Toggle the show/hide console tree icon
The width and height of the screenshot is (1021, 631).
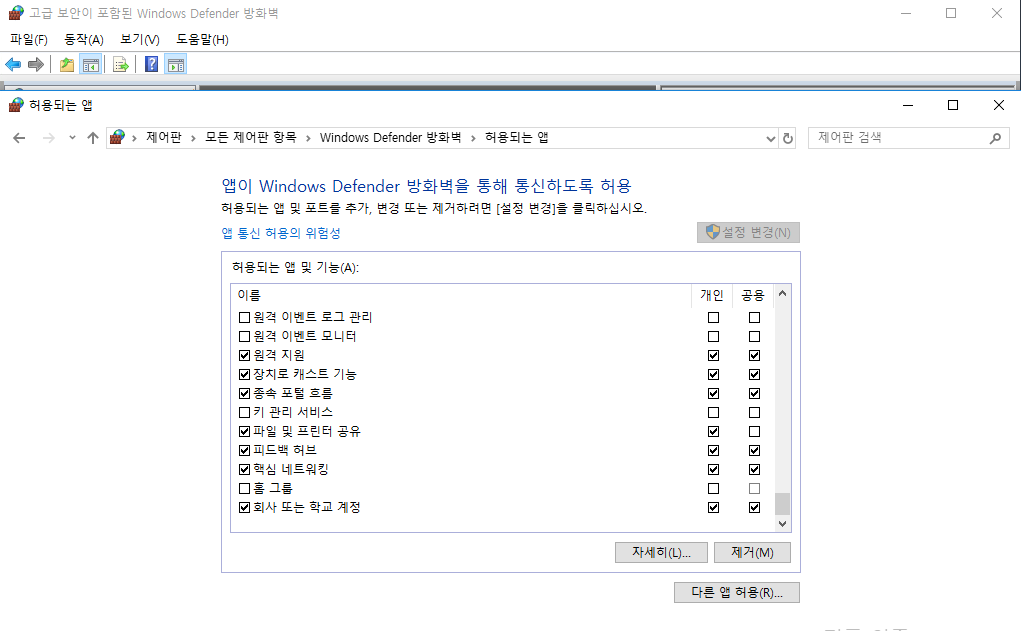(x=91, y=64)
